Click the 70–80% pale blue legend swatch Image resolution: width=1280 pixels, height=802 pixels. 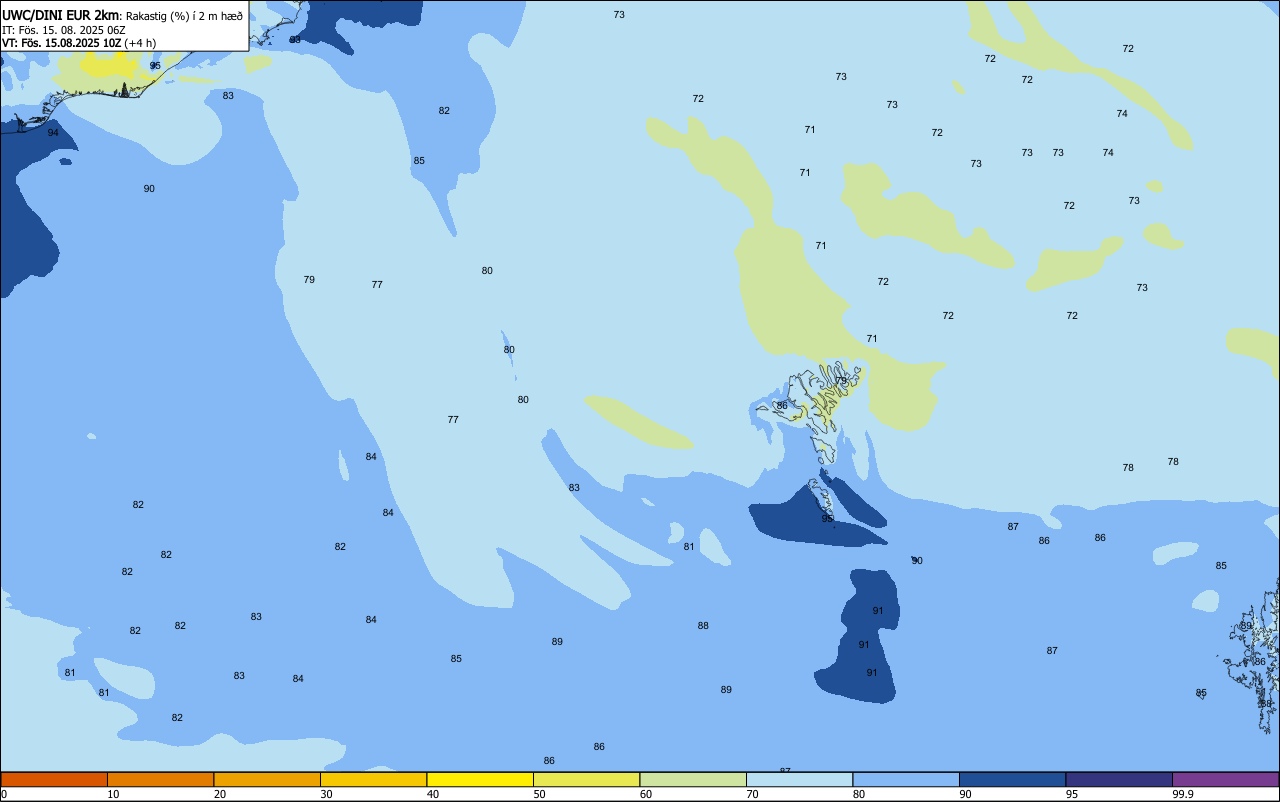point(799,779)
